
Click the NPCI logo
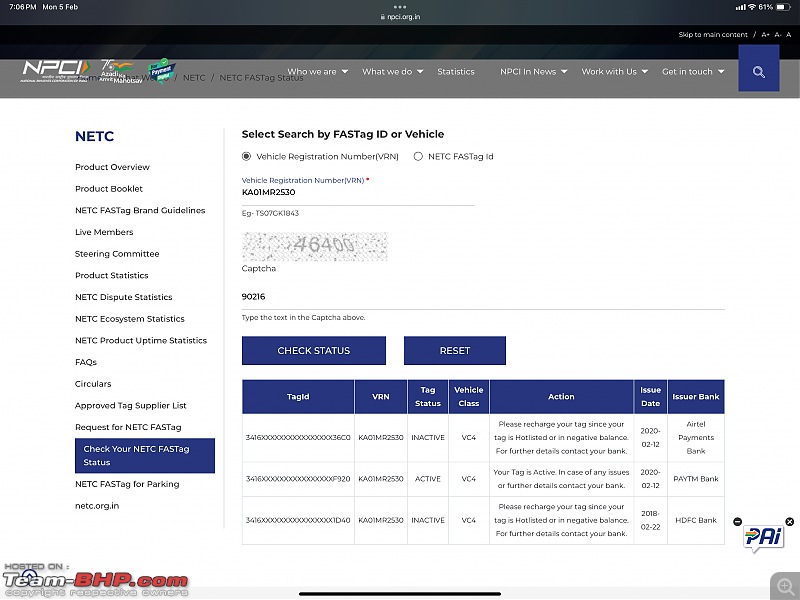(56, 70)
